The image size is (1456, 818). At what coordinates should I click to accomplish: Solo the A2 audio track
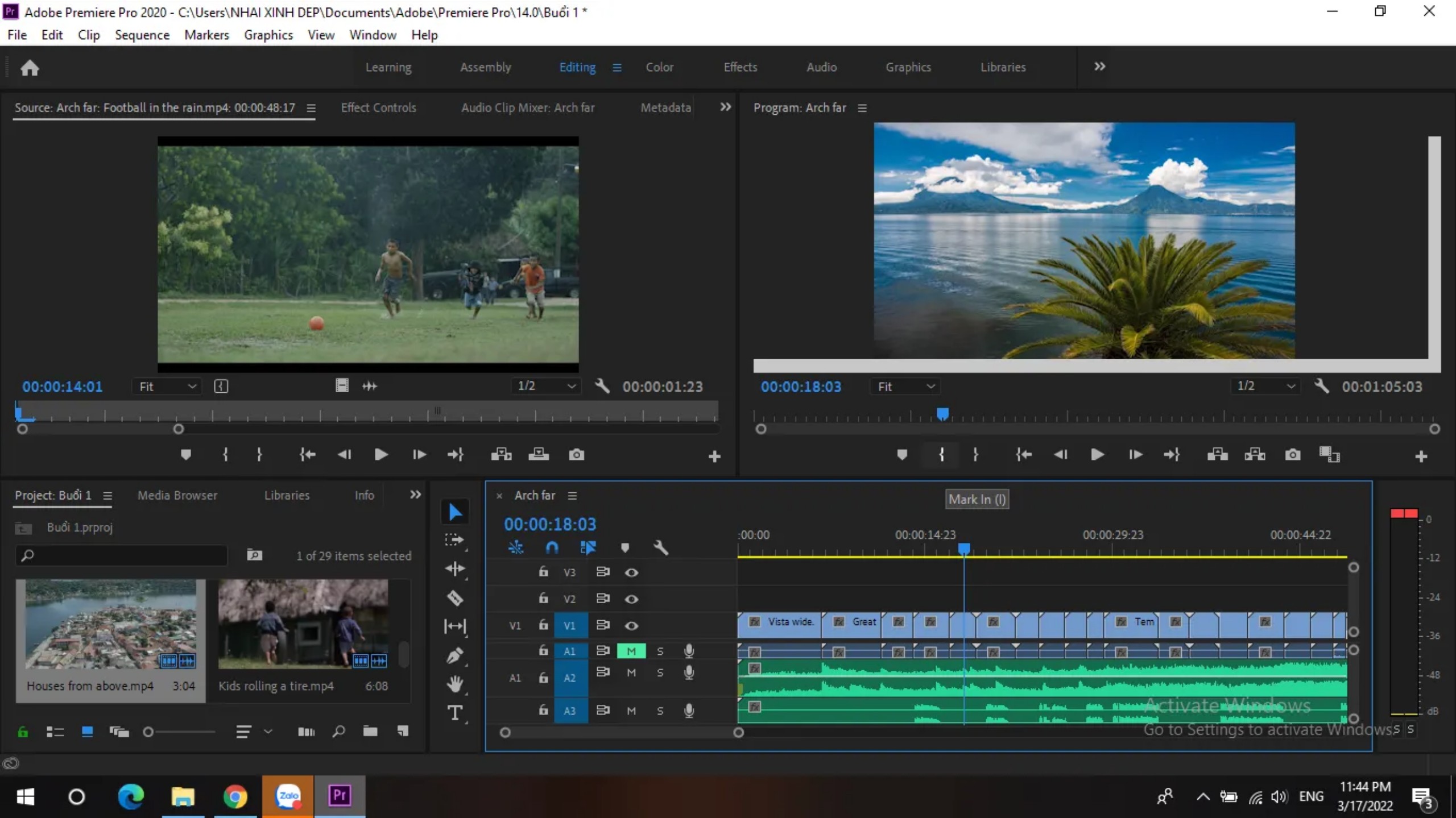point(660,673)
